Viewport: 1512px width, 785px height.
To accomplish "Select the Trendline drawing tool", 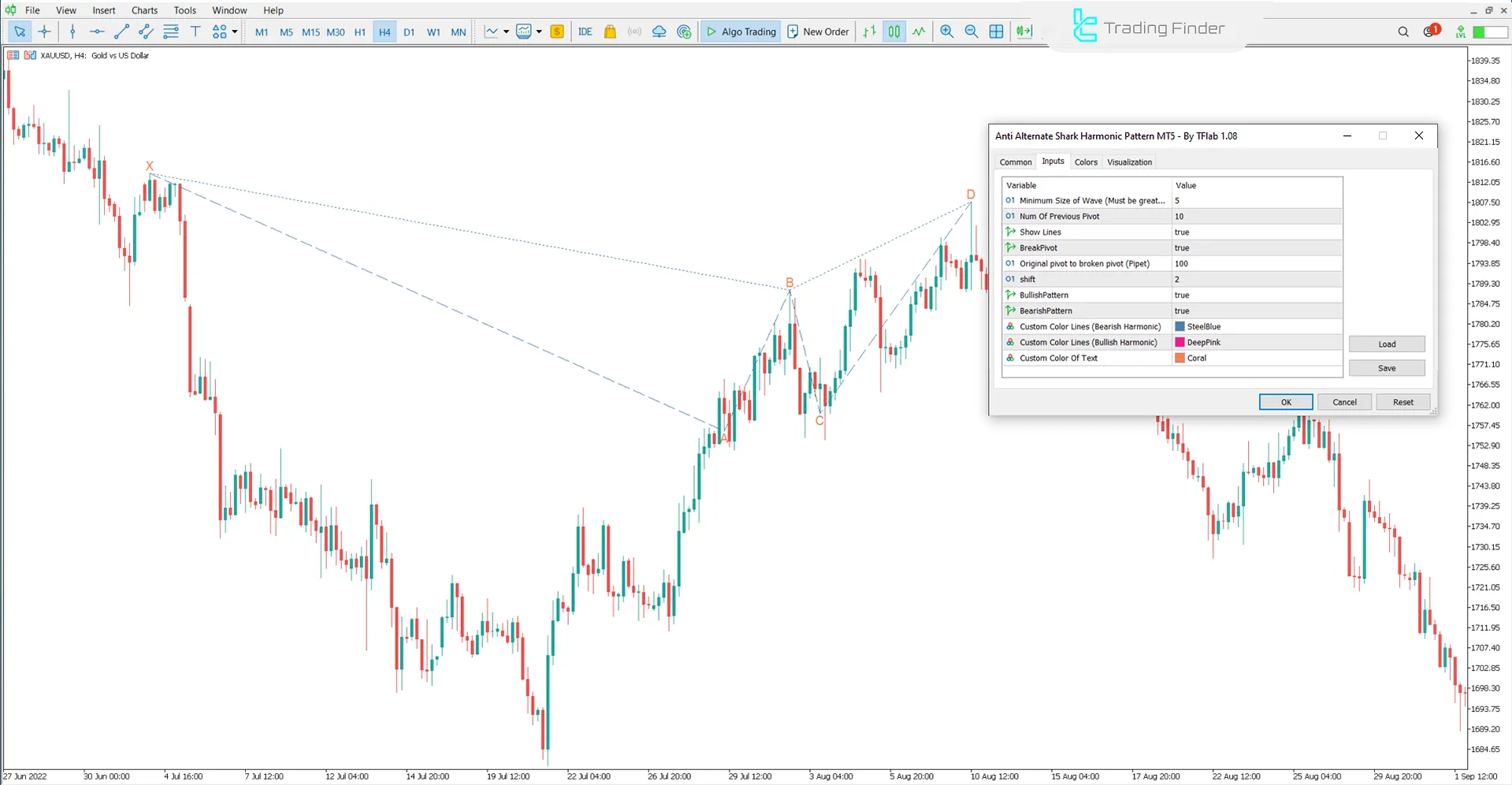I will tap(121, 32).
